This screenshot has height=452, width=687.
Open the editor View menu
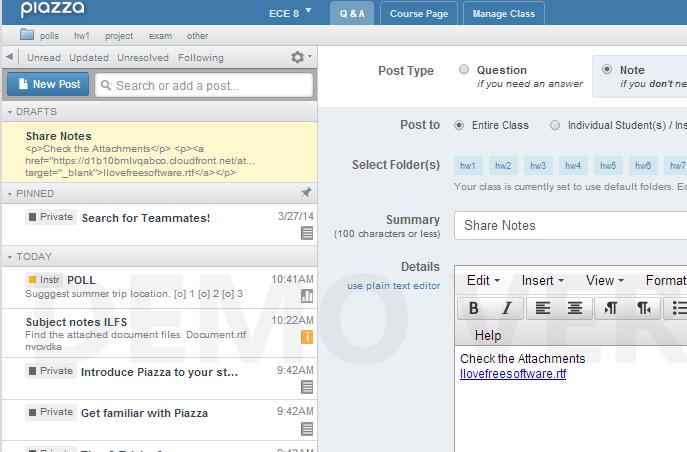click(x=605, y=280)
